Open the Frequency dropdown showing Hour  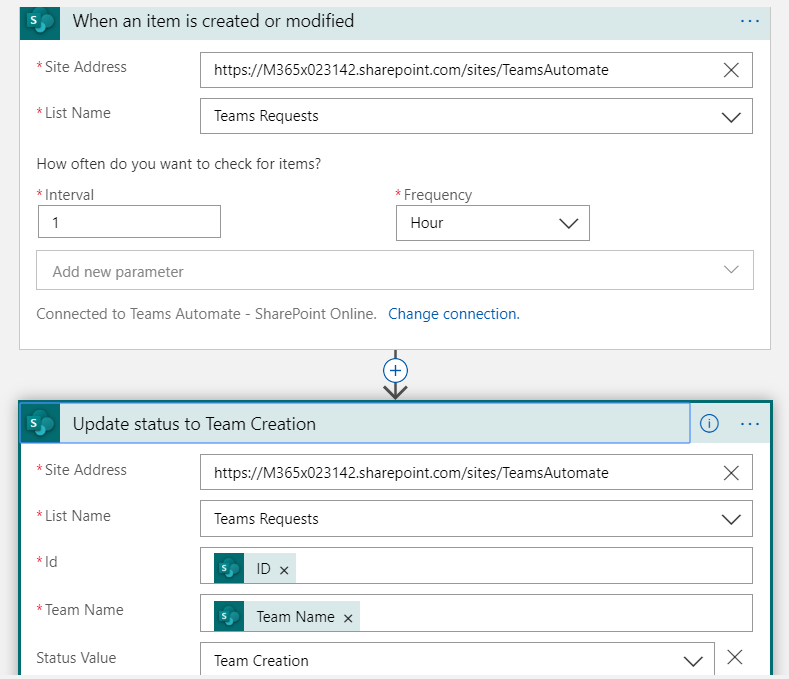click(493, 223)
